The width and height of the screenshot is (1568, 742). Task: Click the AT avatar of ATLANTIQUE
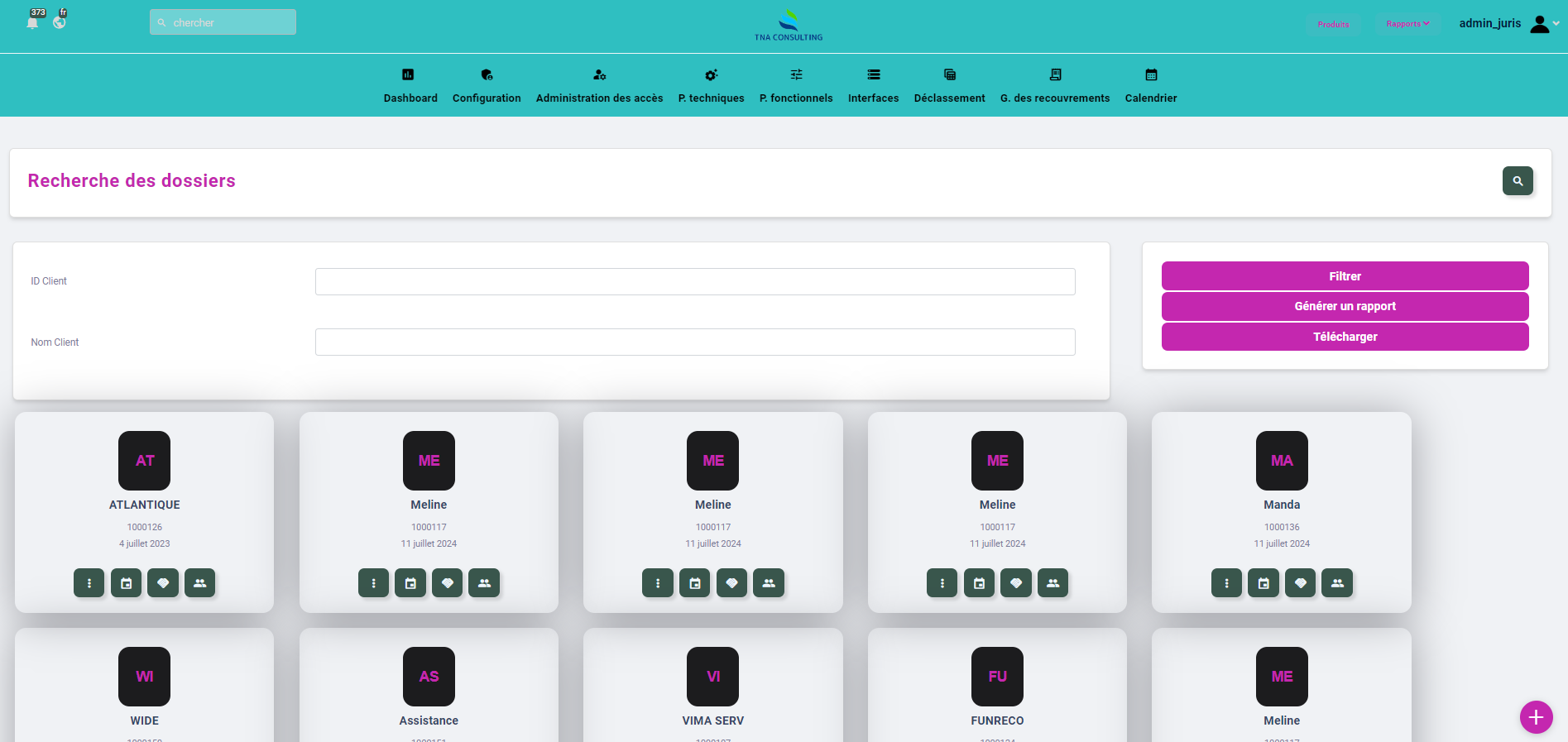click(144, 461)
